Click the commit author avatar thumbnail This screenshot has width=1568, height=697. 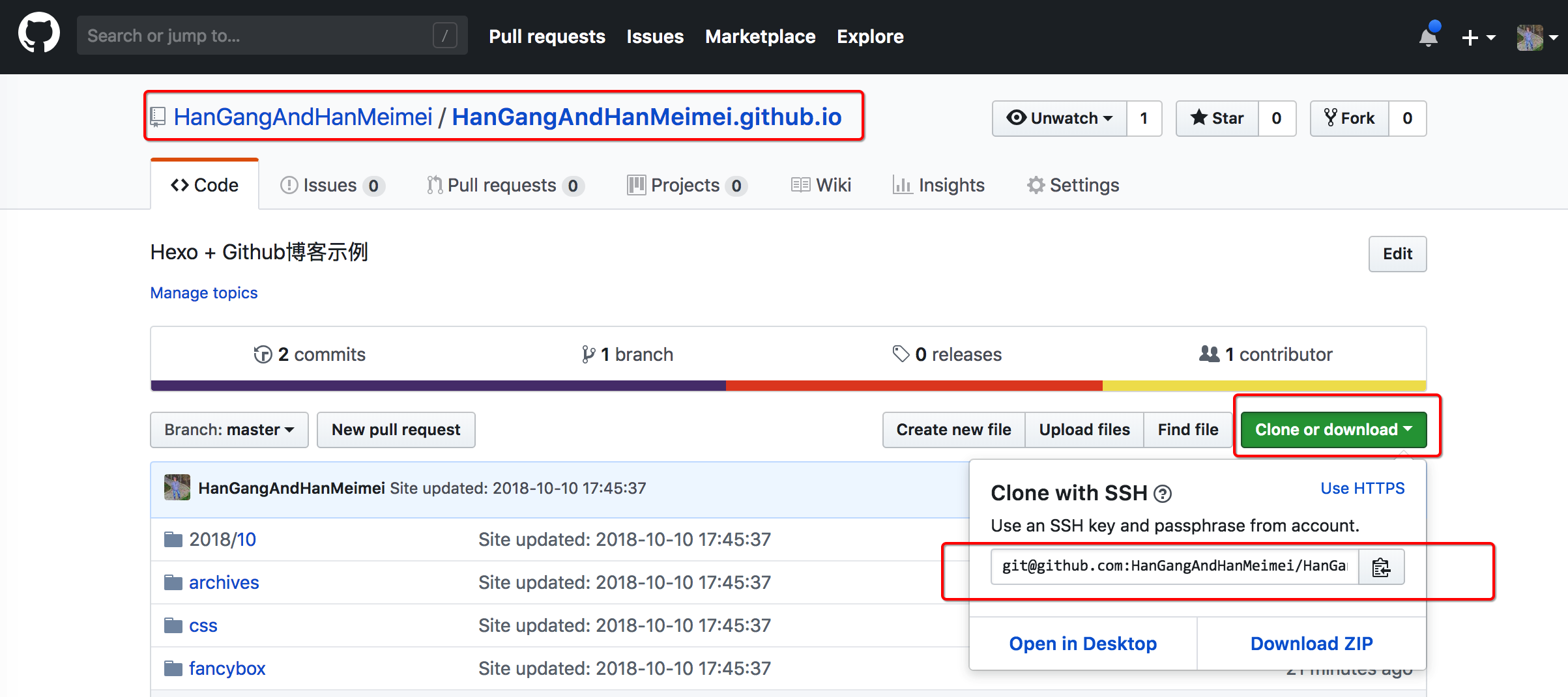(x=177, y=487)
